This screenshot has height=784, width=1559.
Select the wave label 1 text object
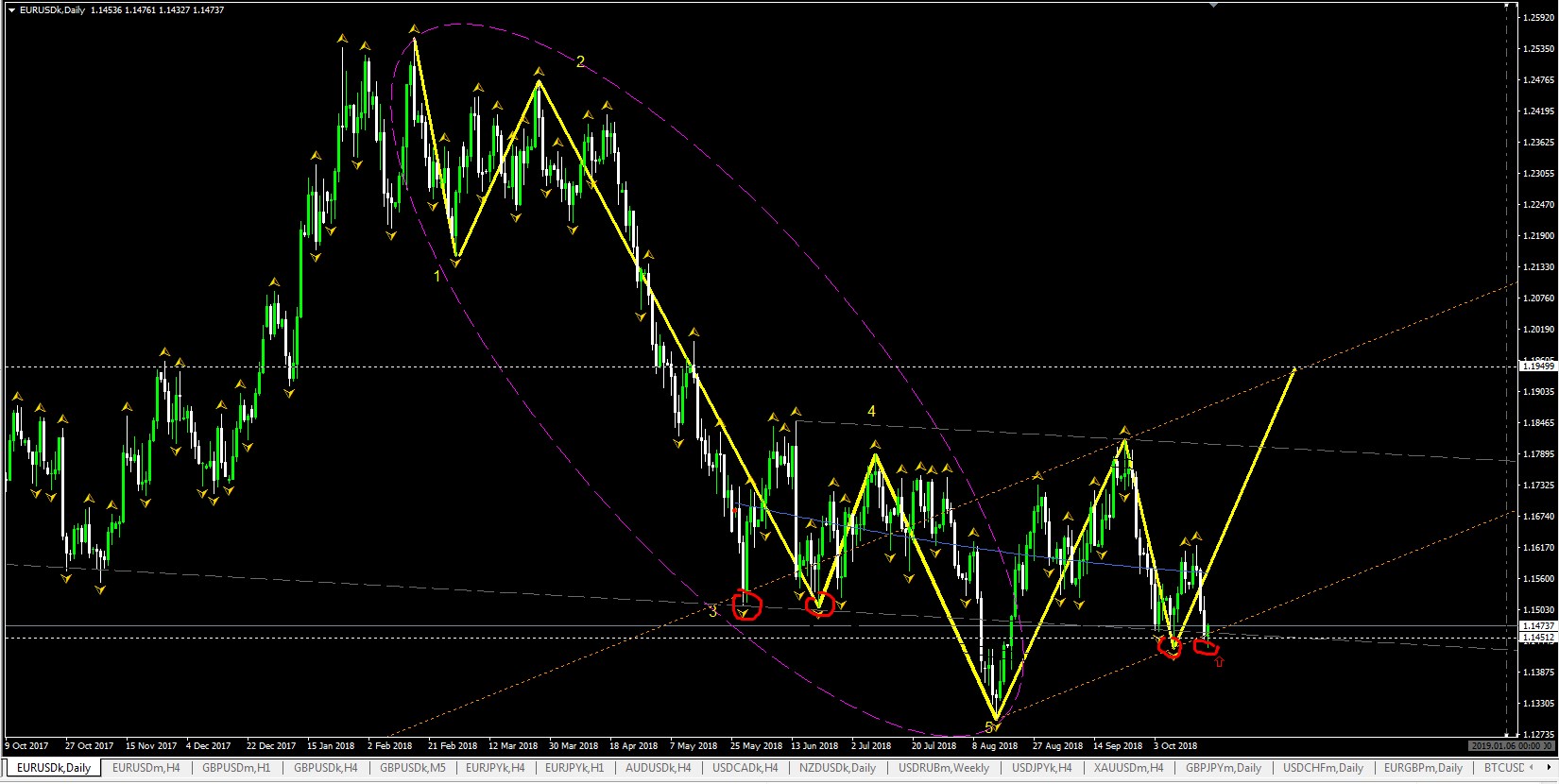[437, 277]
